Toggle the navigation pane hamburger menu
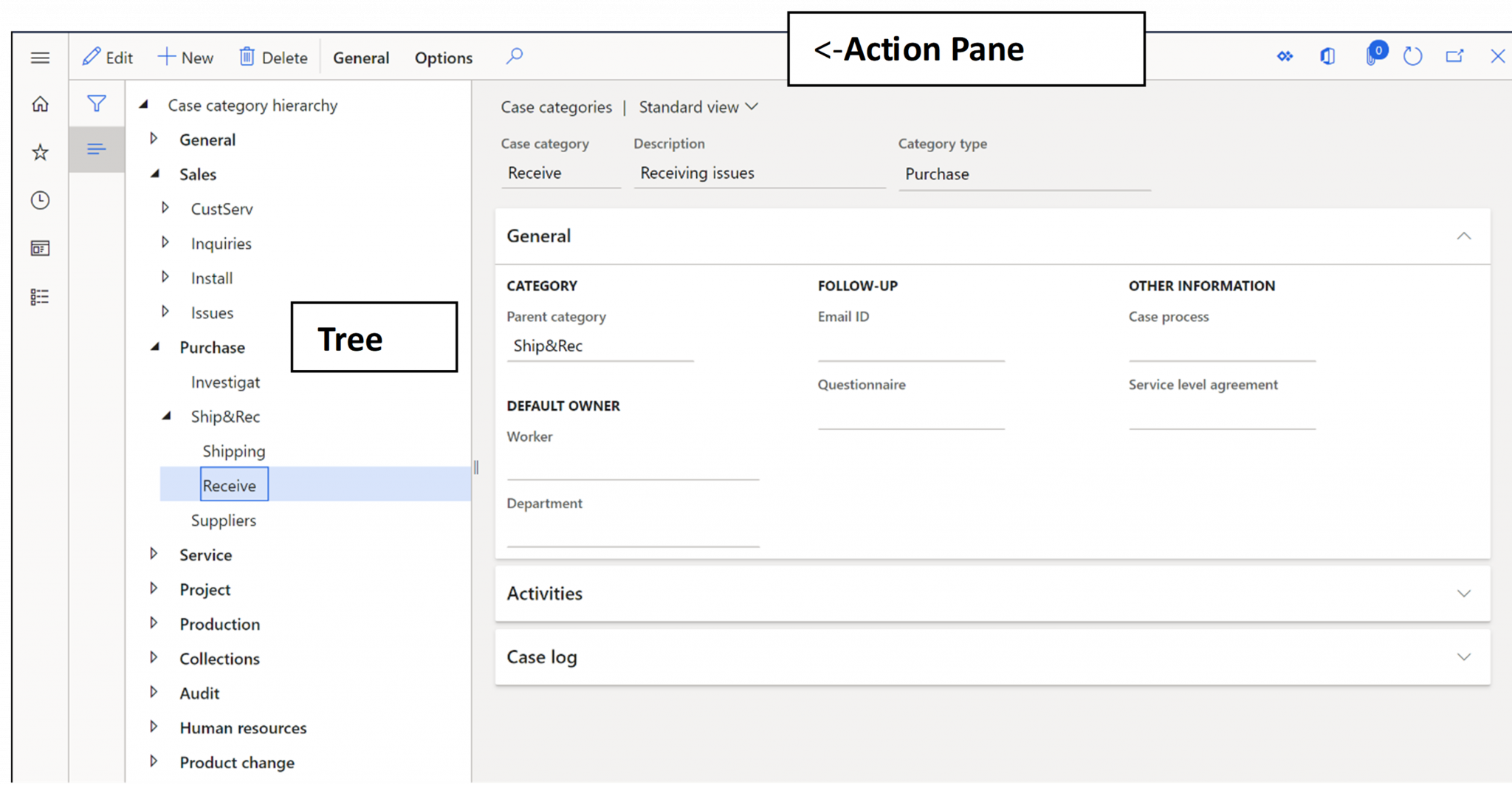This screenshot has height=785, width=1512. tap(40, 57)
